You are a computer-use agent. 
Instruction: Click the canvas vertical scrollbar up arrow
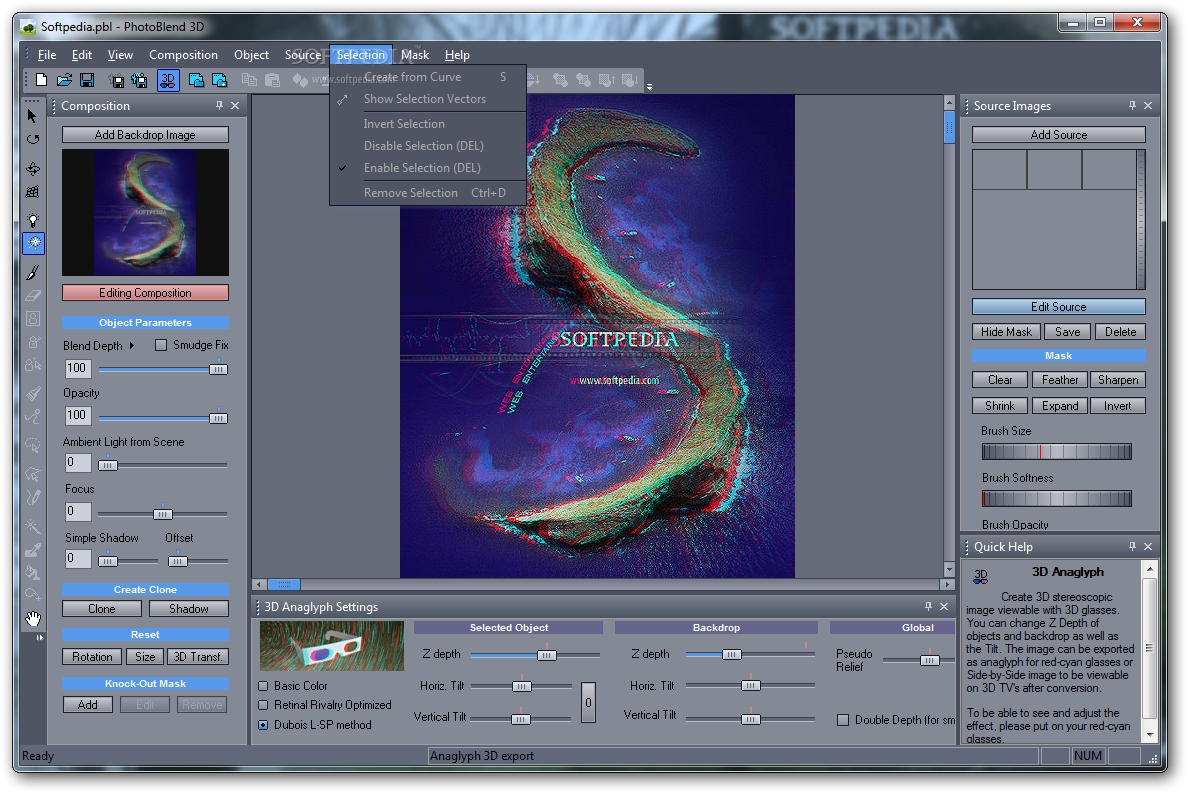(x=949, y=101)
